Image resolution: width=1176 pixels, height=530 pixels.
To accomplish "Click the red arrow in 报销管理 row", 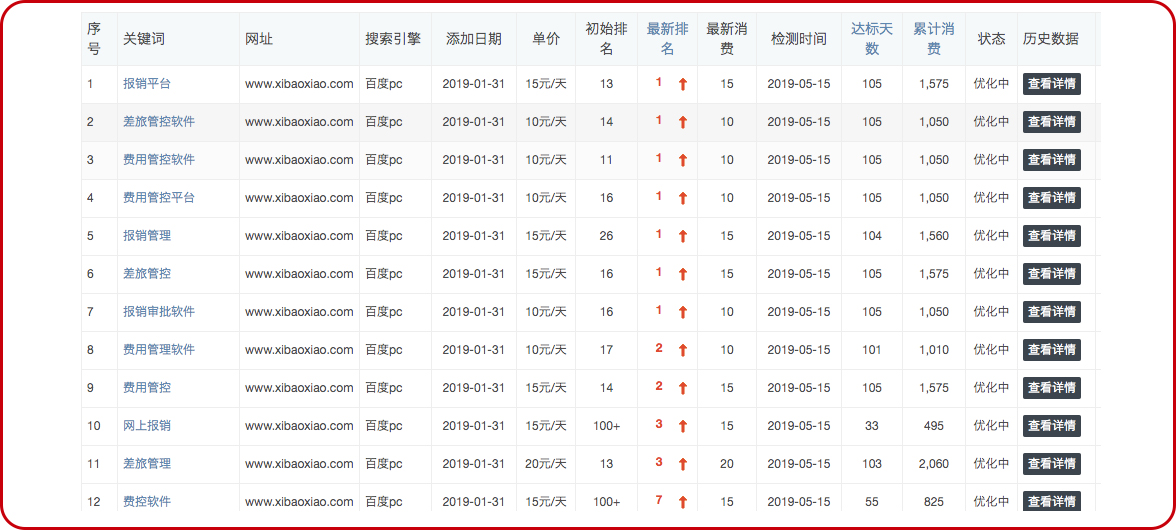I will click(x=683, y=236).
